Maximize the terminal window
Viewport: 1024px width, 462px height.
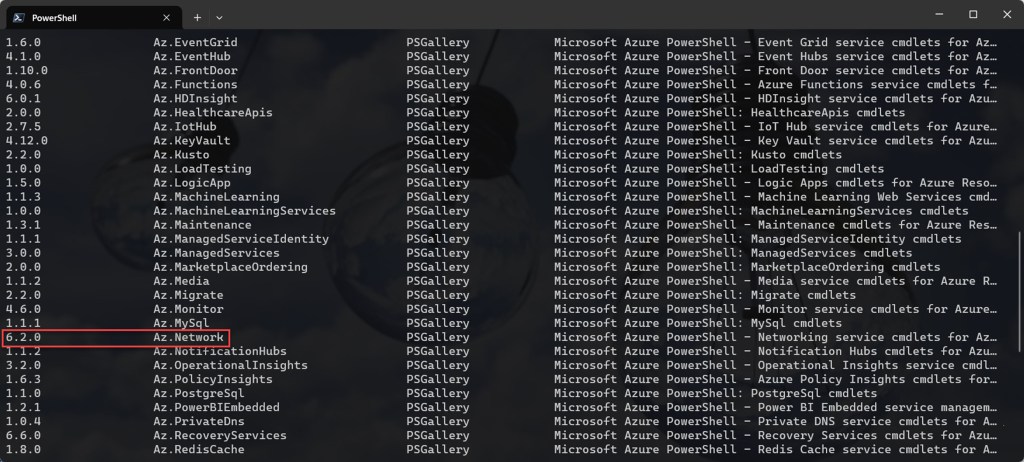[973, 15]
